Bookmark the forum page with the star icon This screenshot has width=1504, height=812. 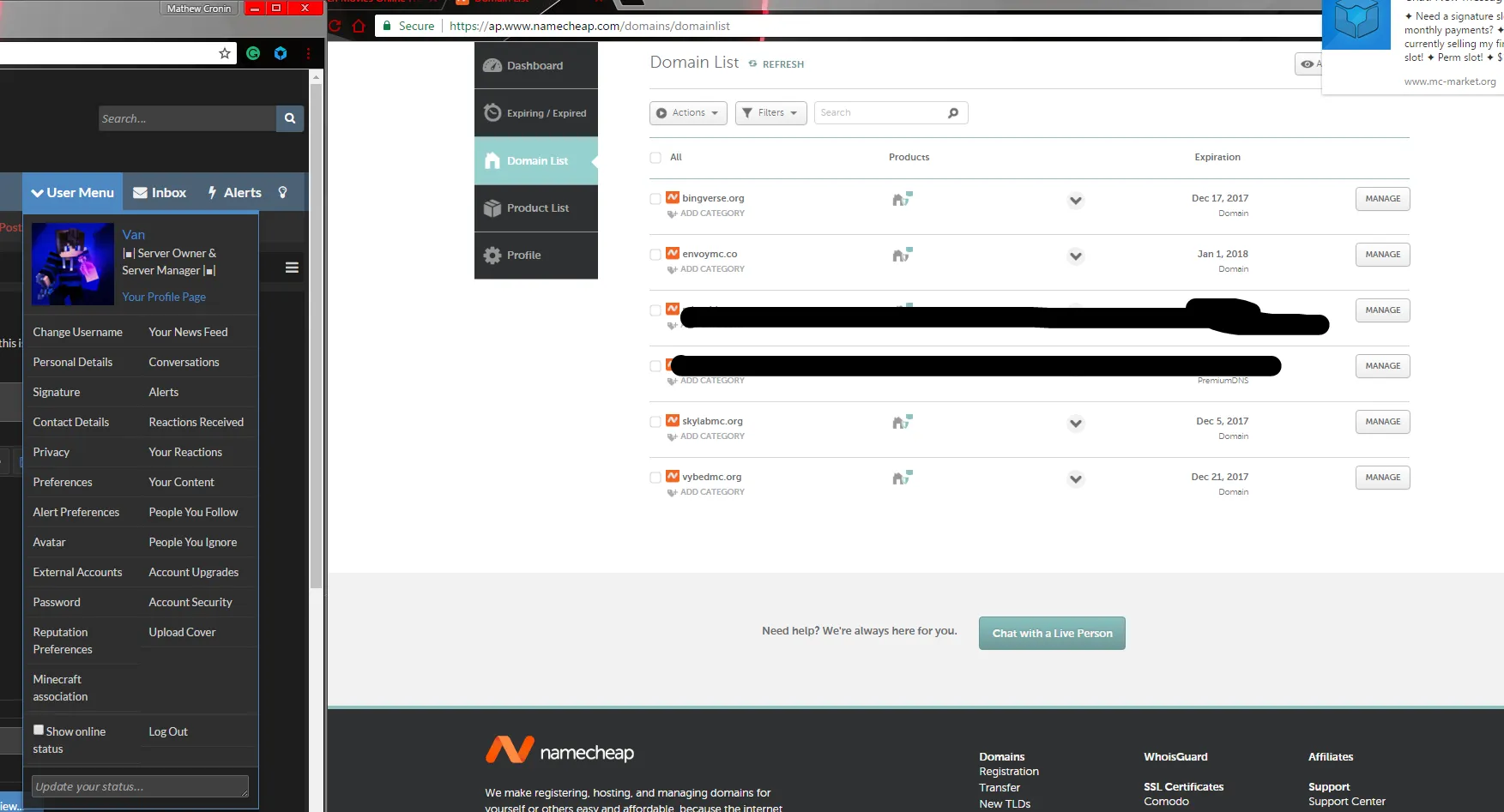225,53
